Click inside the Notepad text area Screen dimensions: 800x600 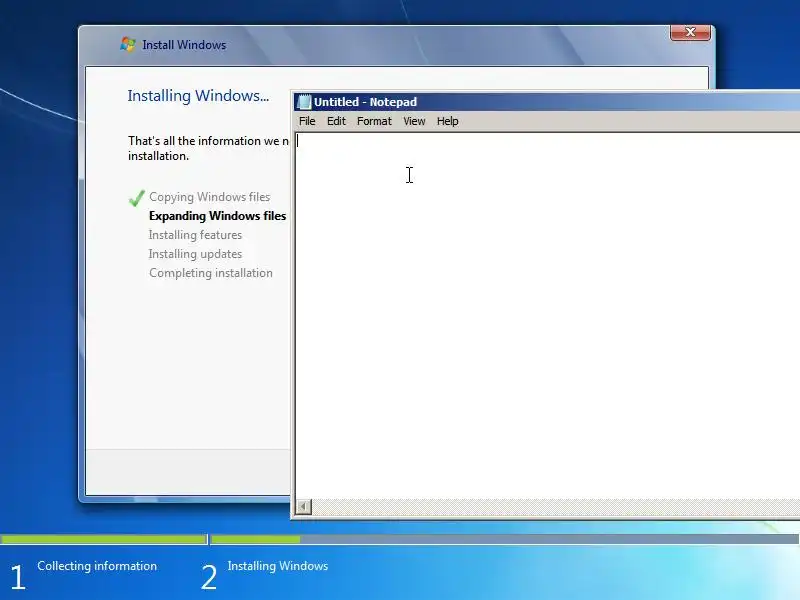[x=547, y=315]
